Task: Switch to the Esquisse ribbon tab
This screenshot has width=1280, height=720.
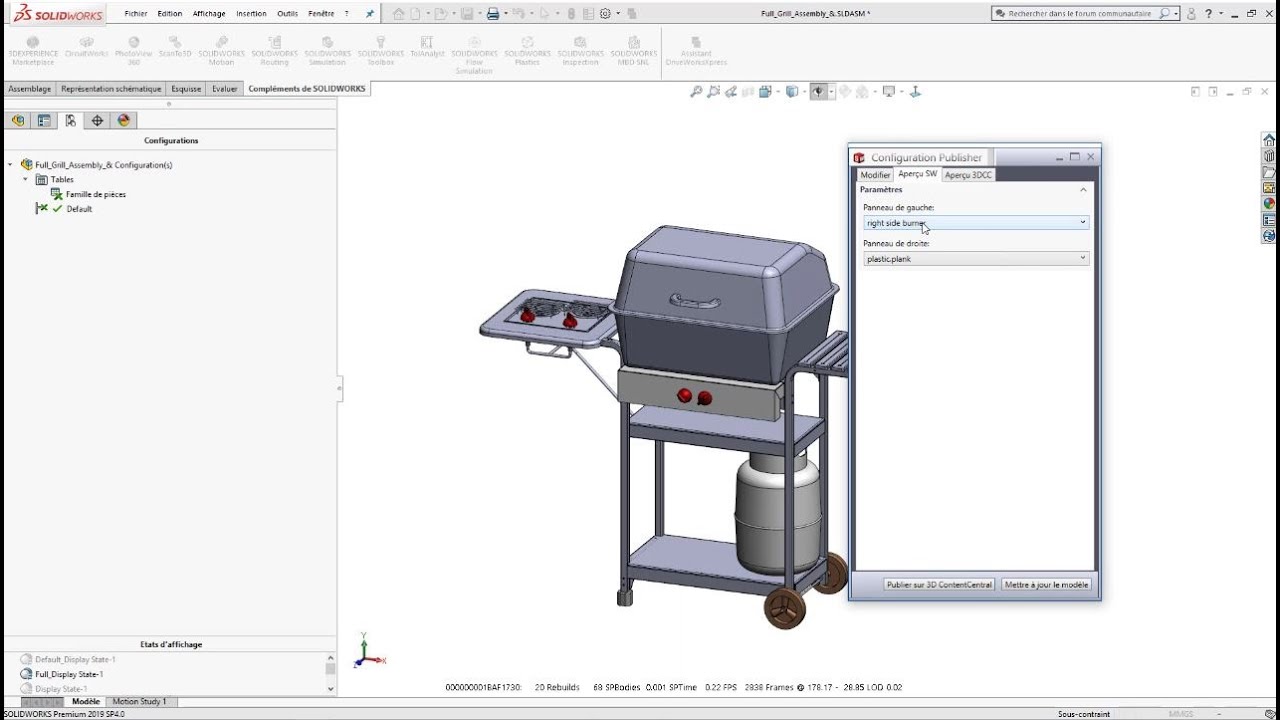Action: [186, 89]
